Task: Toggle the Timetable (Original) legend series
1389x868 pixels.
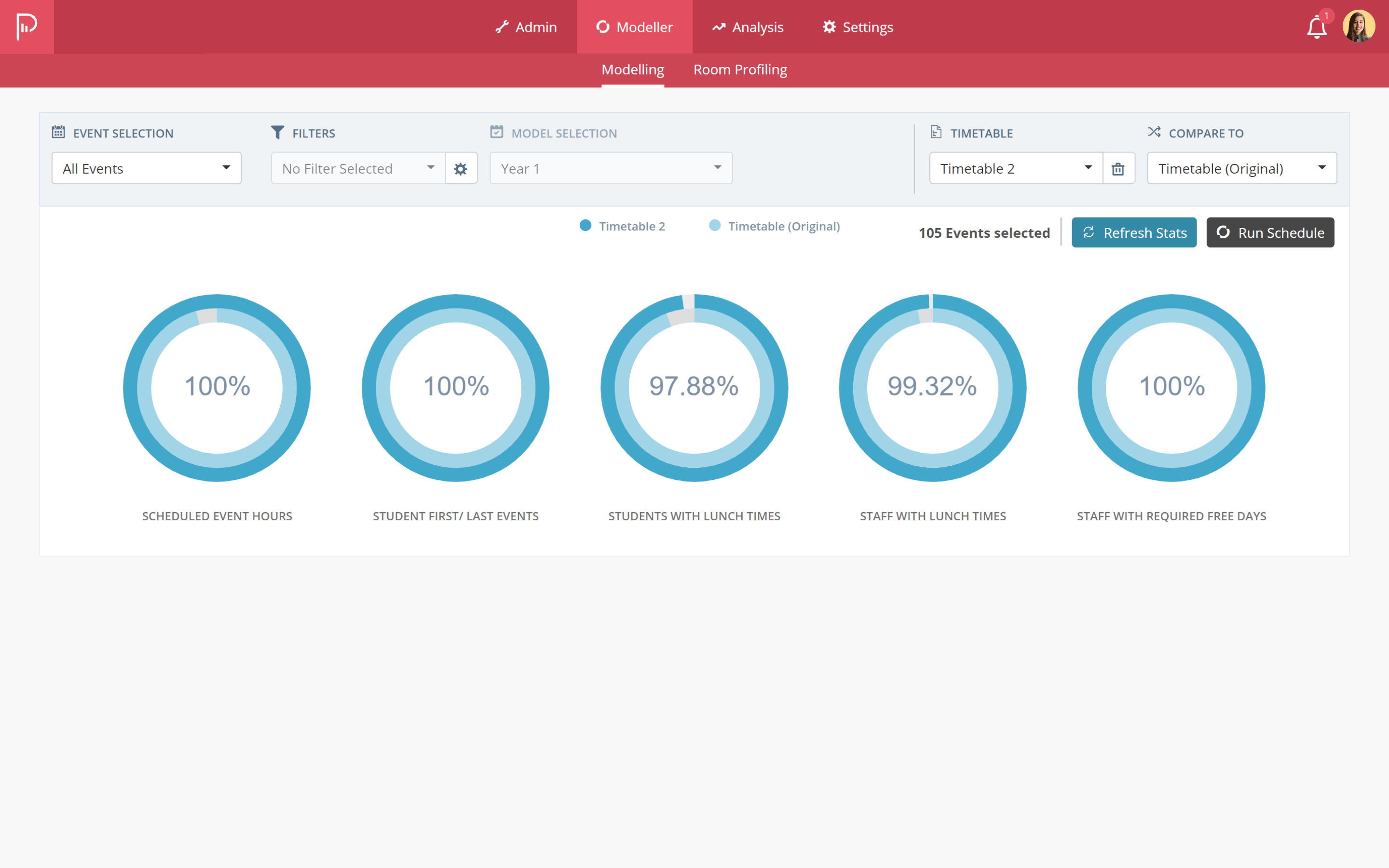Action: tap(775, 226)
